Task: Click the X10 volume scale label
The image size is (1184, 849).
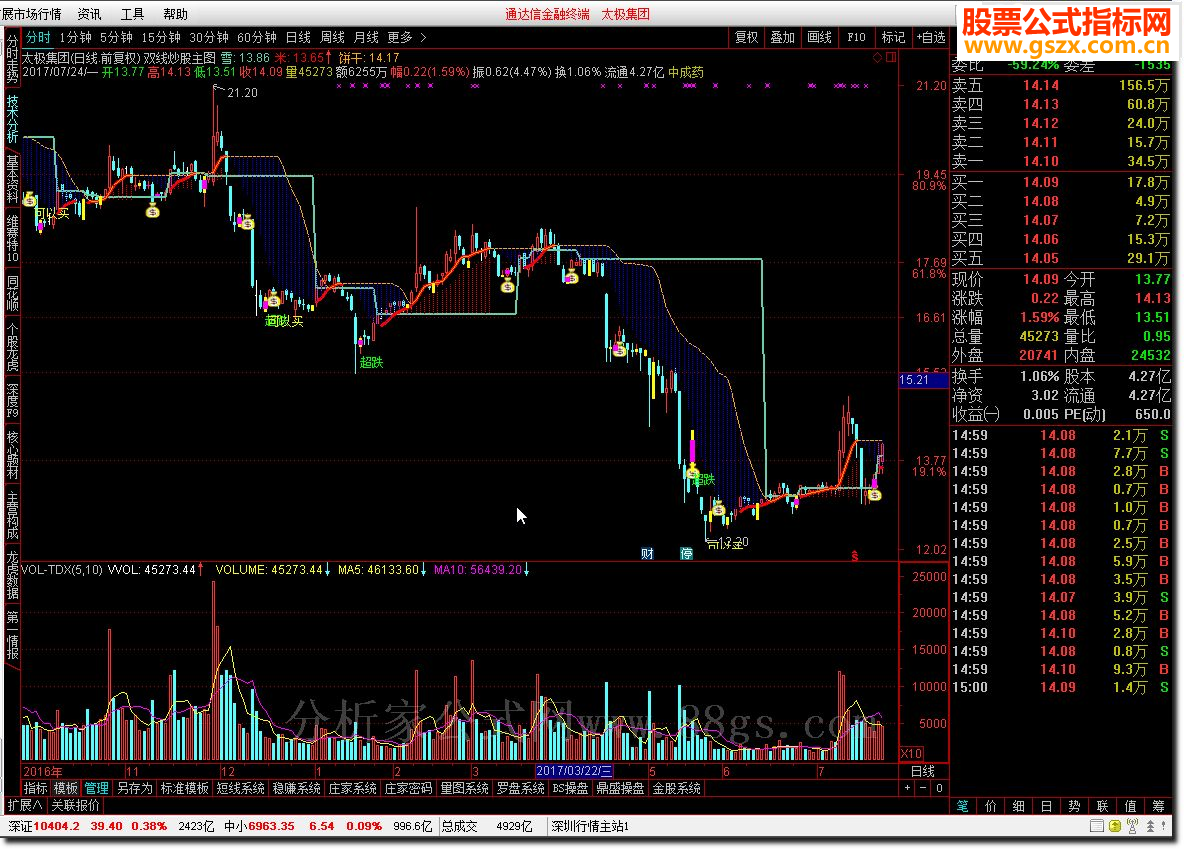Action: [911, 753]
